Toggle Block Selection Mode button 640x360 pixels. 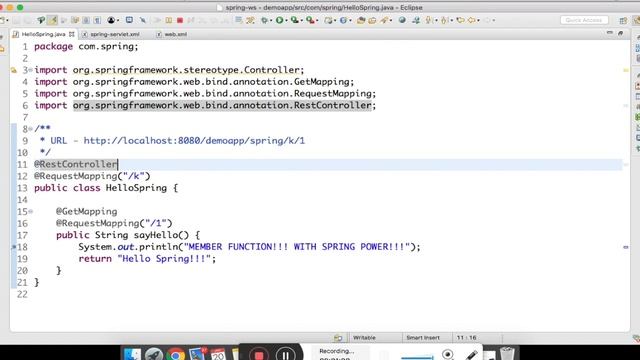[x=86, y=20]
